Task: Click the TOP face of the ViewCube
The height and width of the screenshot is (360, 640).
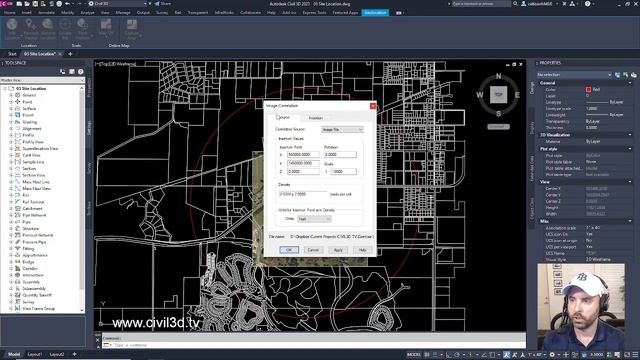Action: point(498,94)
